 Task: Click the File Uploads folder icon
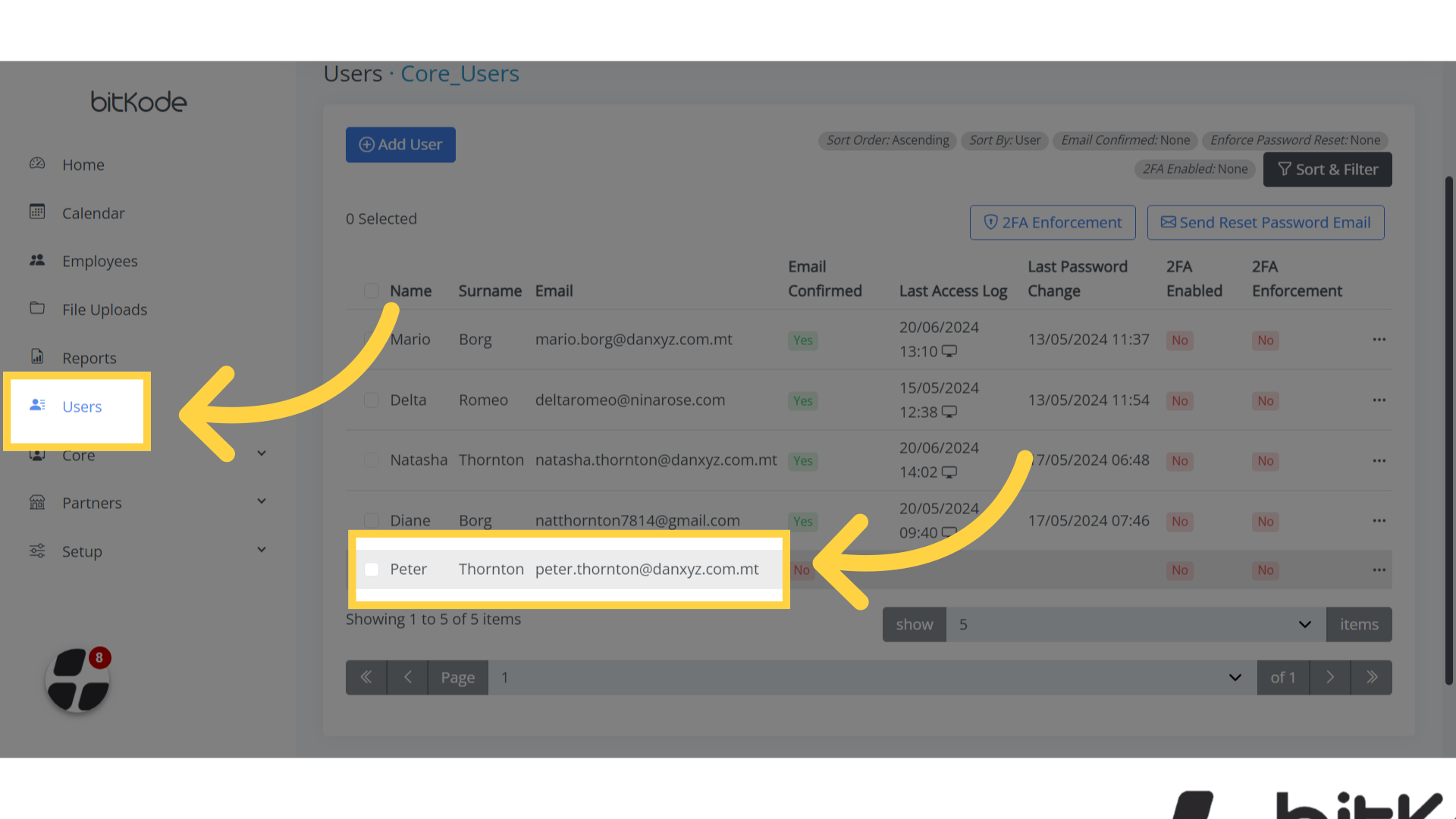(x=37, y=309)
